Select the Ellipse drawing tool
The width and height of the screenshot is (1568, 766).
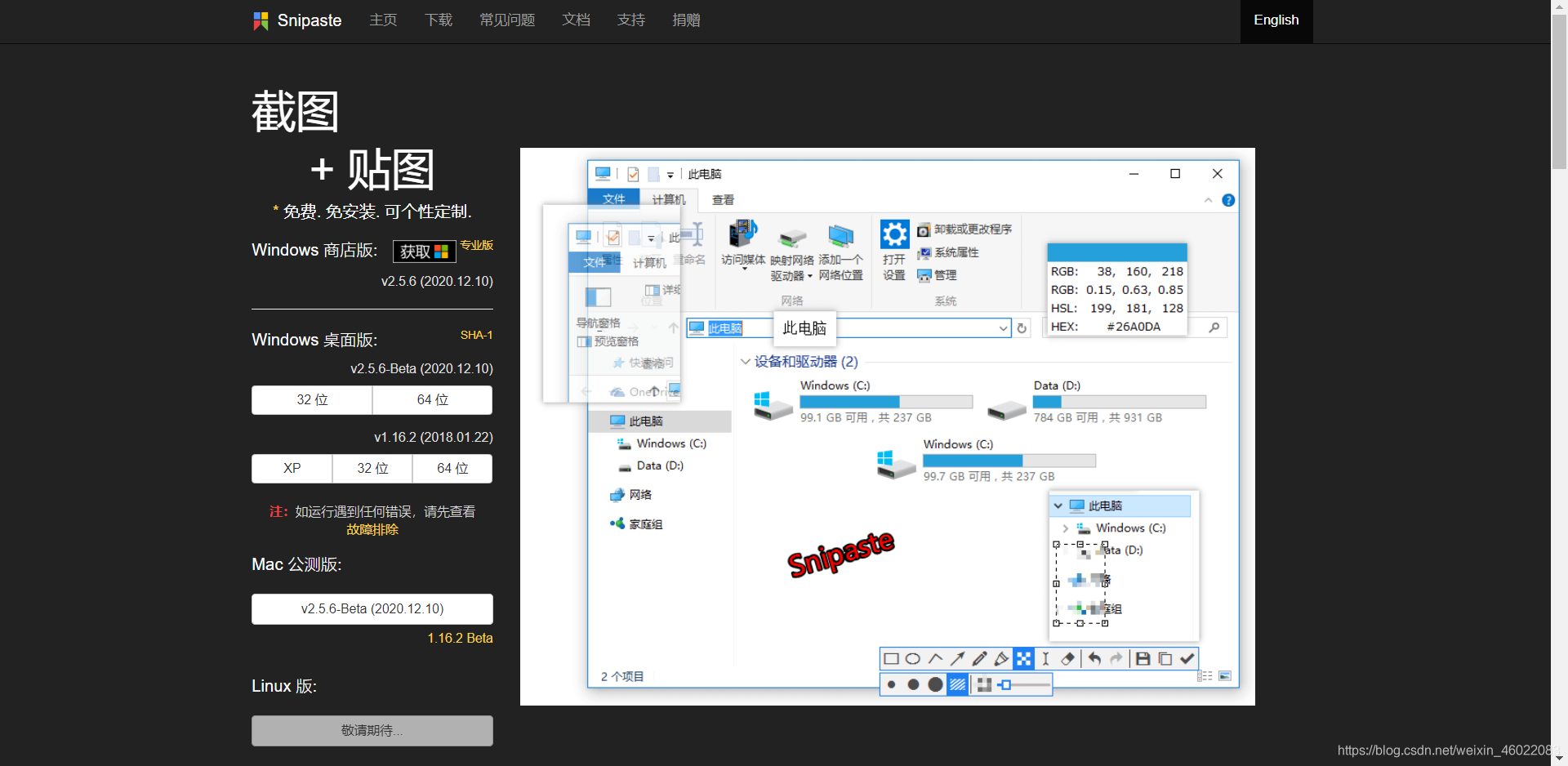pyautogui.click(x=913, y=659)
